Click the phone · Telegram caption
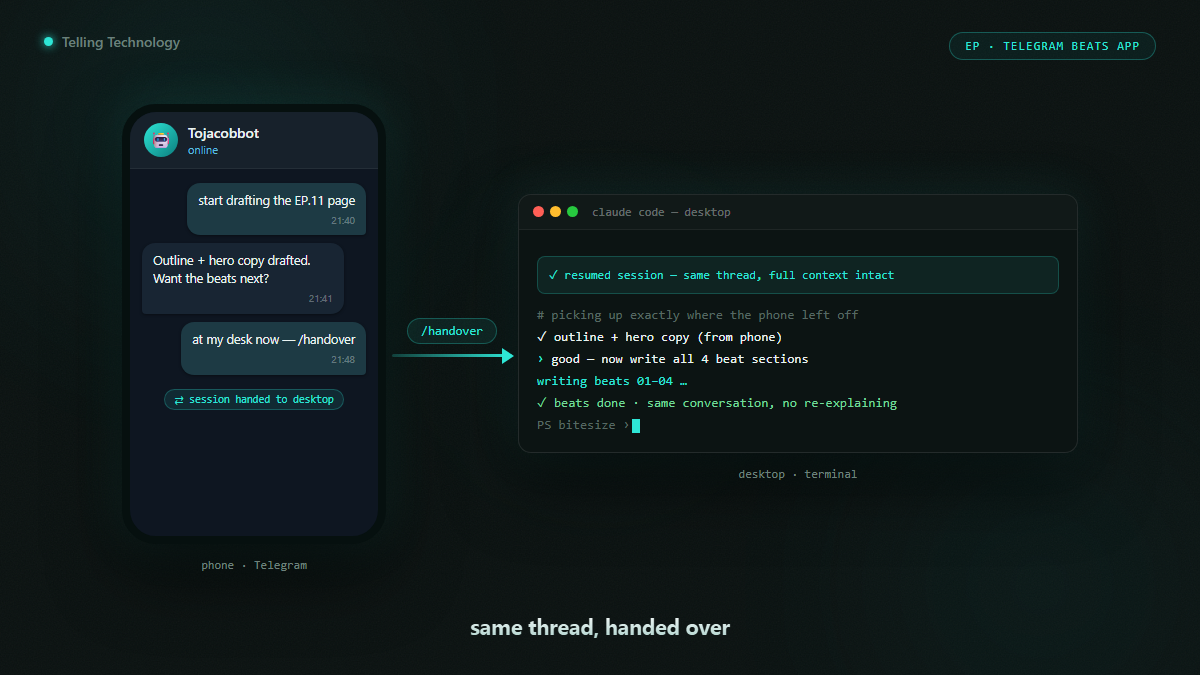 [254, 565]
